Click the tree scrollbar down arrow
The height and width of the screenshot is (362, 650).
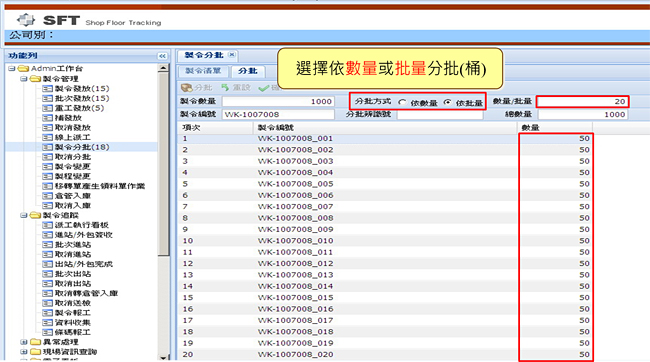coord(163,357)
